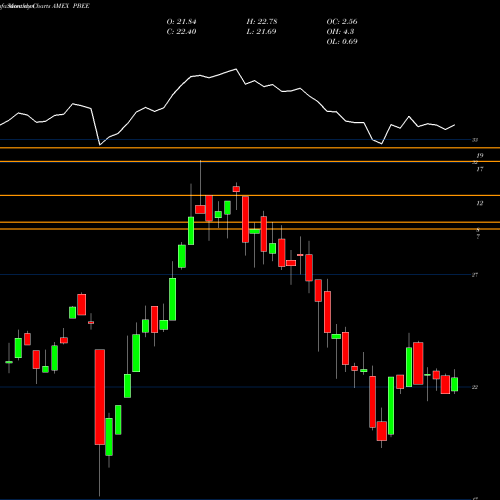Click the 33 indicator axis label
The height and width of the screenshot is (500, 500).
[475, 140]
